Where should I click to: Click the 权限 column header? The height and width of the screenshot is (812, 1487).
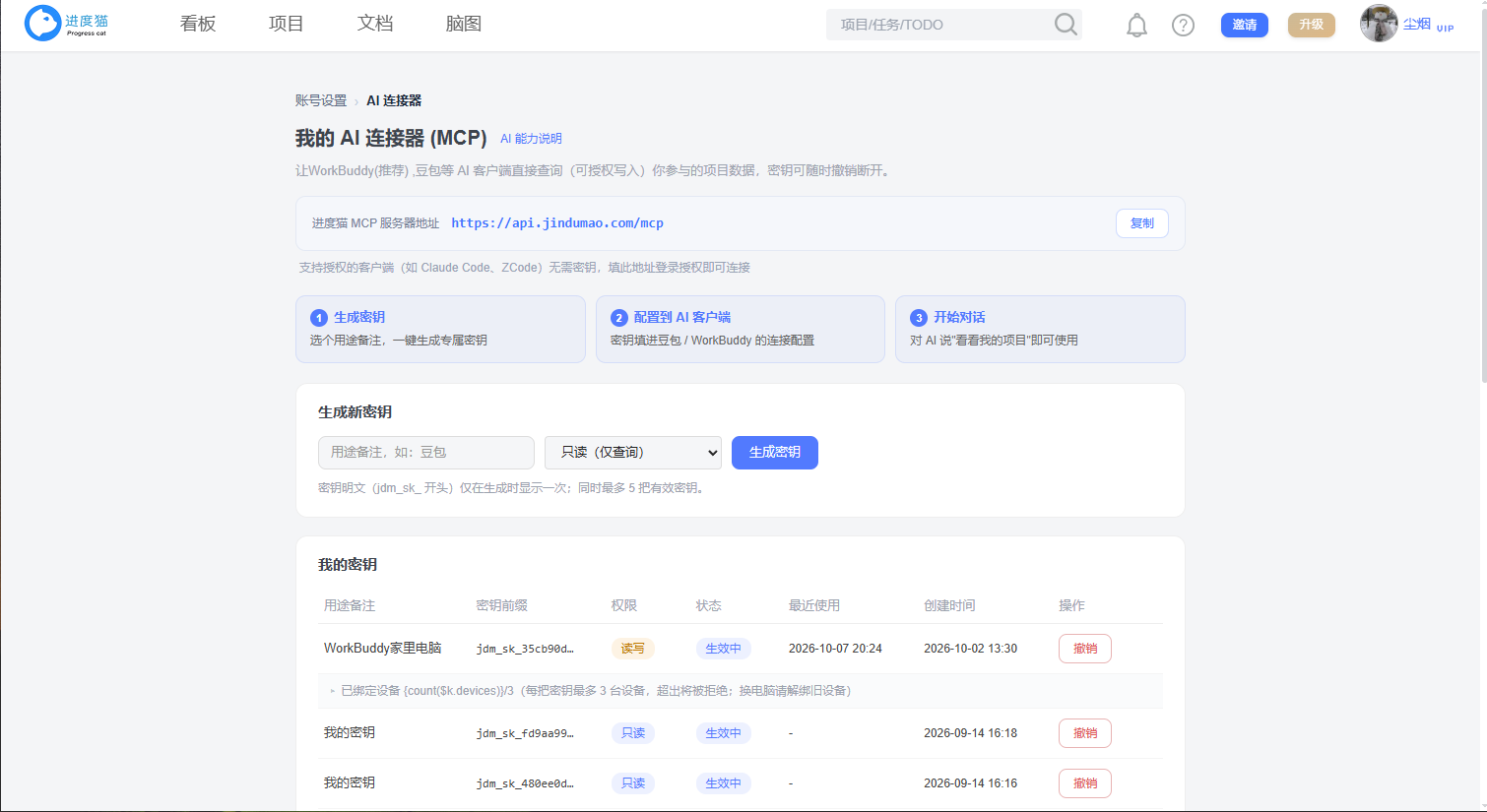624,605
